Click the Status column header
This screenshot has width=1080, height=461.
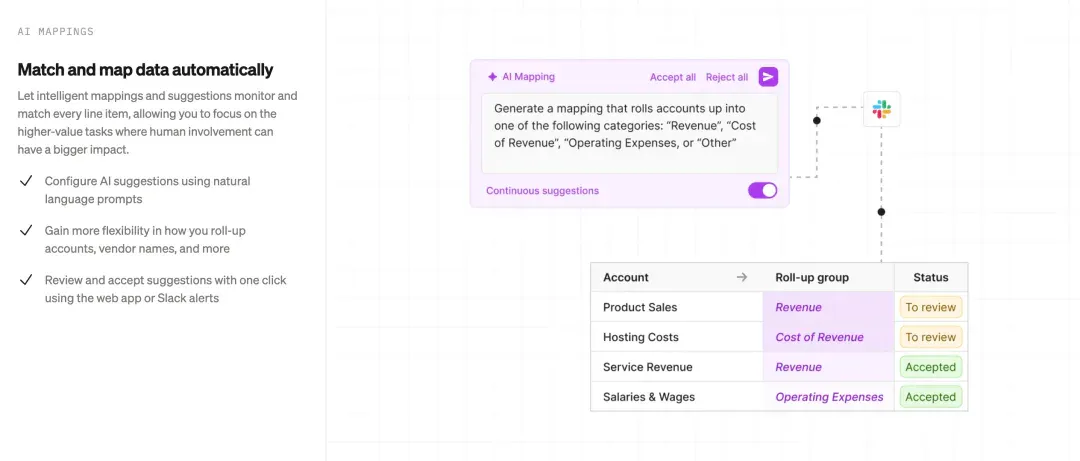[931, 277]
